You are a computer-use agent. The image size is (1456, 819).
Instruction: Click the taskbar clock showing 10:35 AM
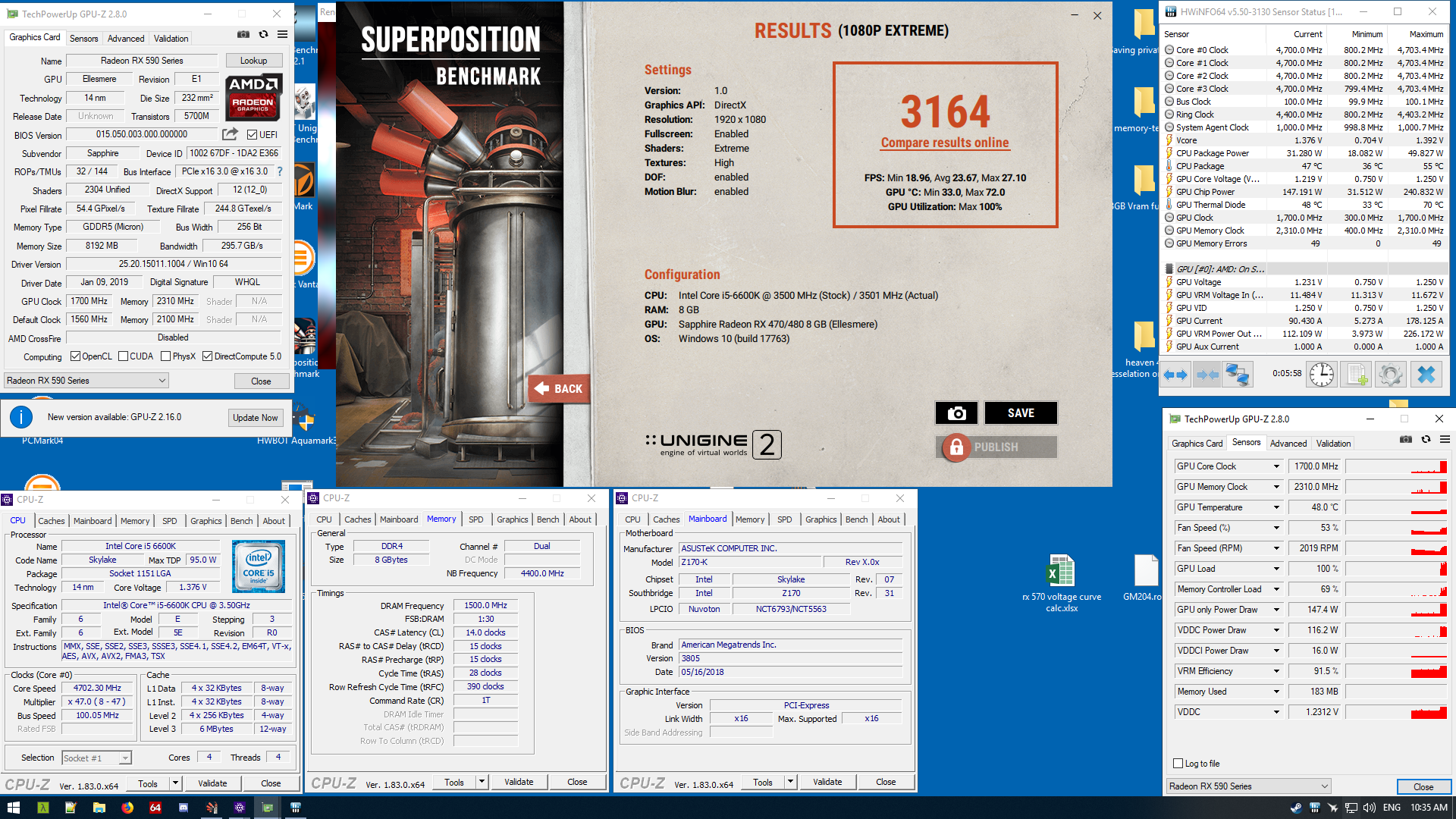pos(1429,808)
